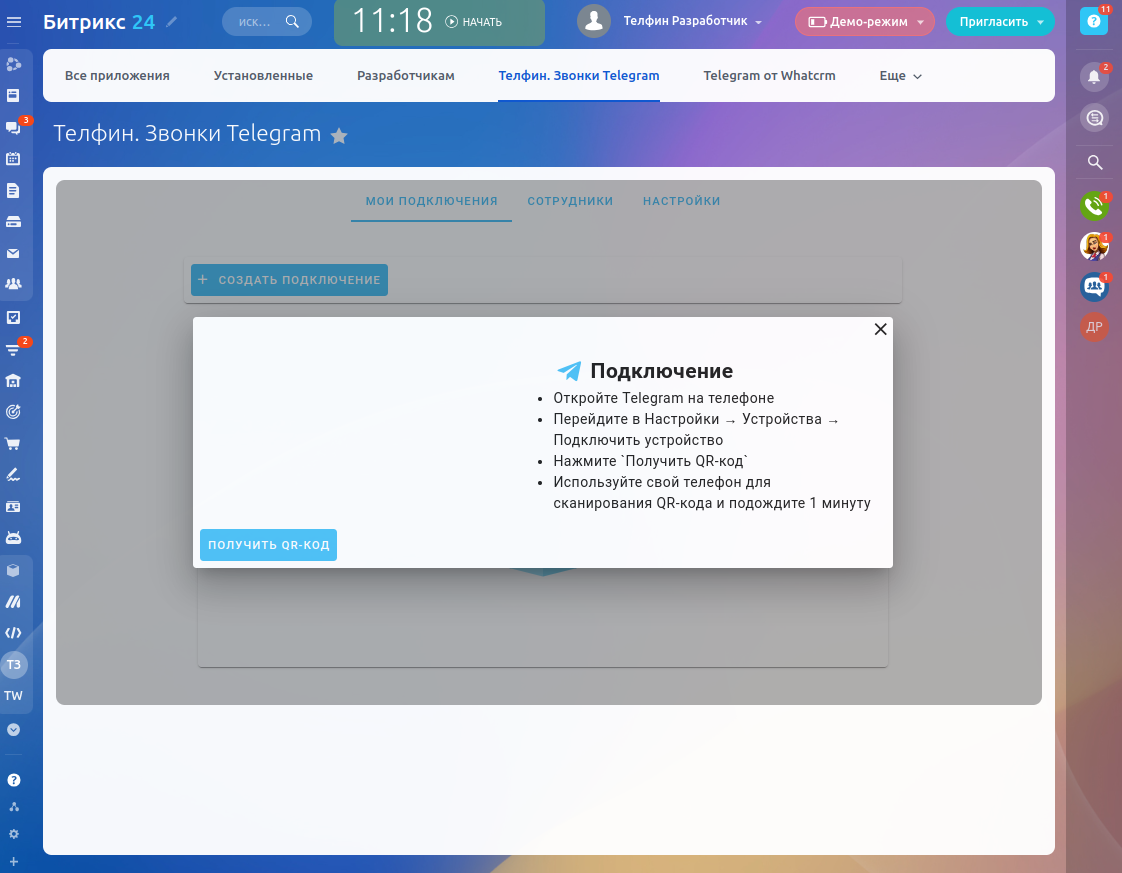Click right panel search magnifier

click(x=1094, y=162)
